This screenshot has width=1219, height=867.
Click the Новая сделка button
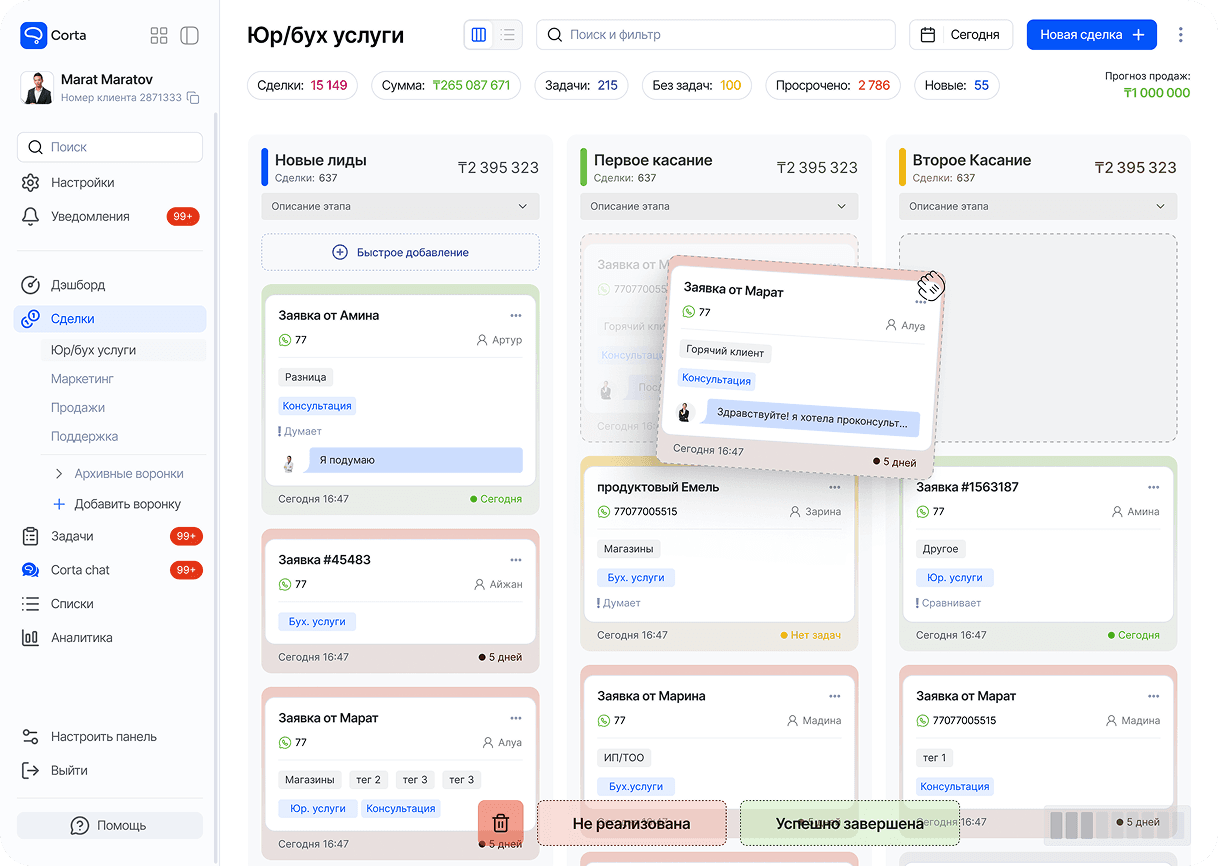pos(1091,34)
